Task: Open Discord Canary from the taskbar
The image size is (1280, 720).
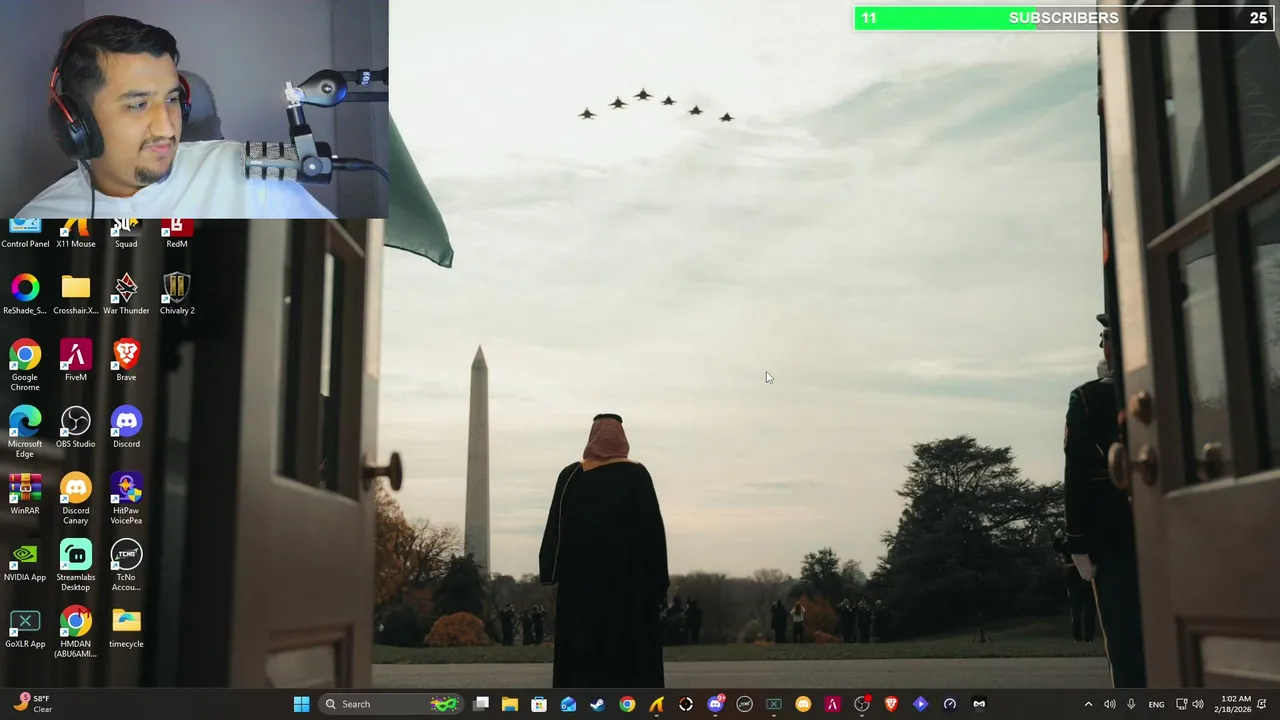Action: [803, 704]
